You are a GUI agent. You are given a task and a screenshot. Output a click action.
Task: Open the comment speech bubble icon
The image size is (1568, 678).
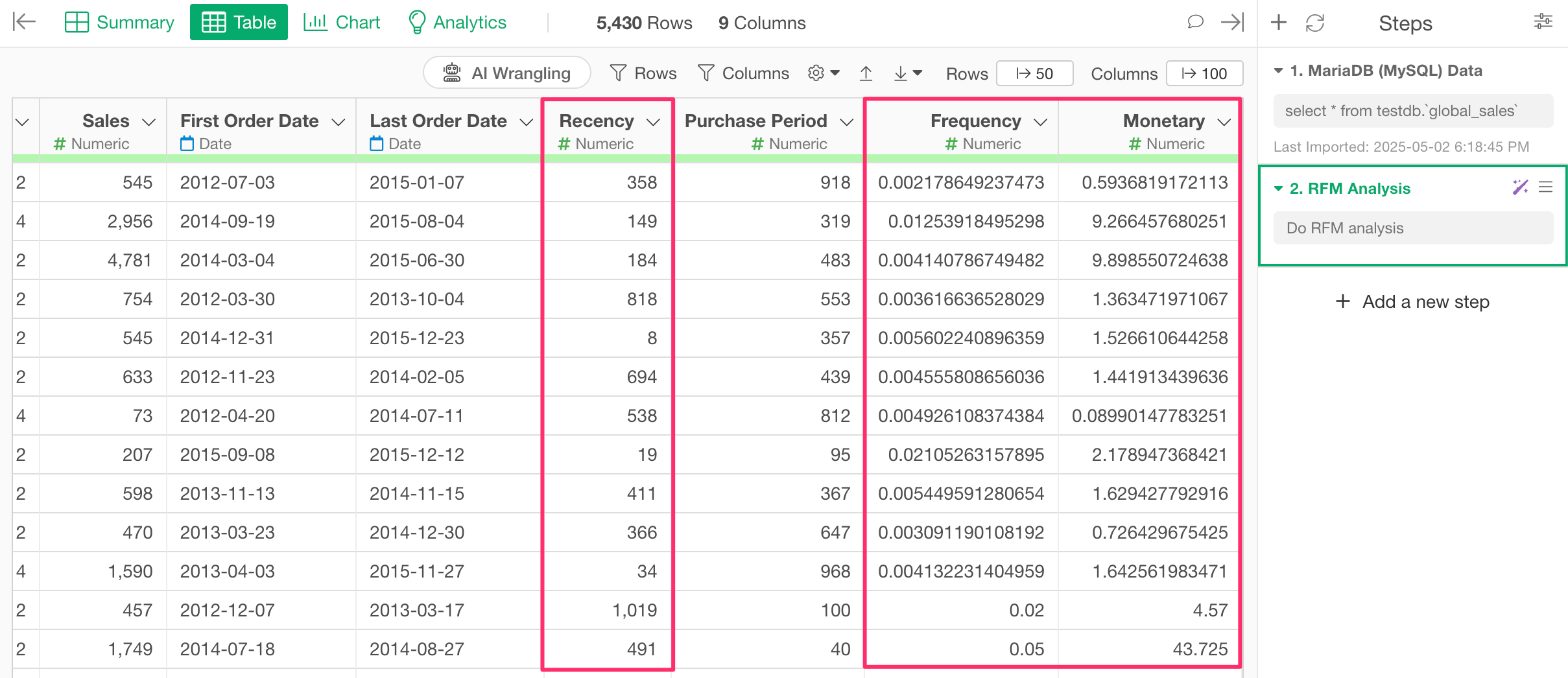click(1194, 22)
